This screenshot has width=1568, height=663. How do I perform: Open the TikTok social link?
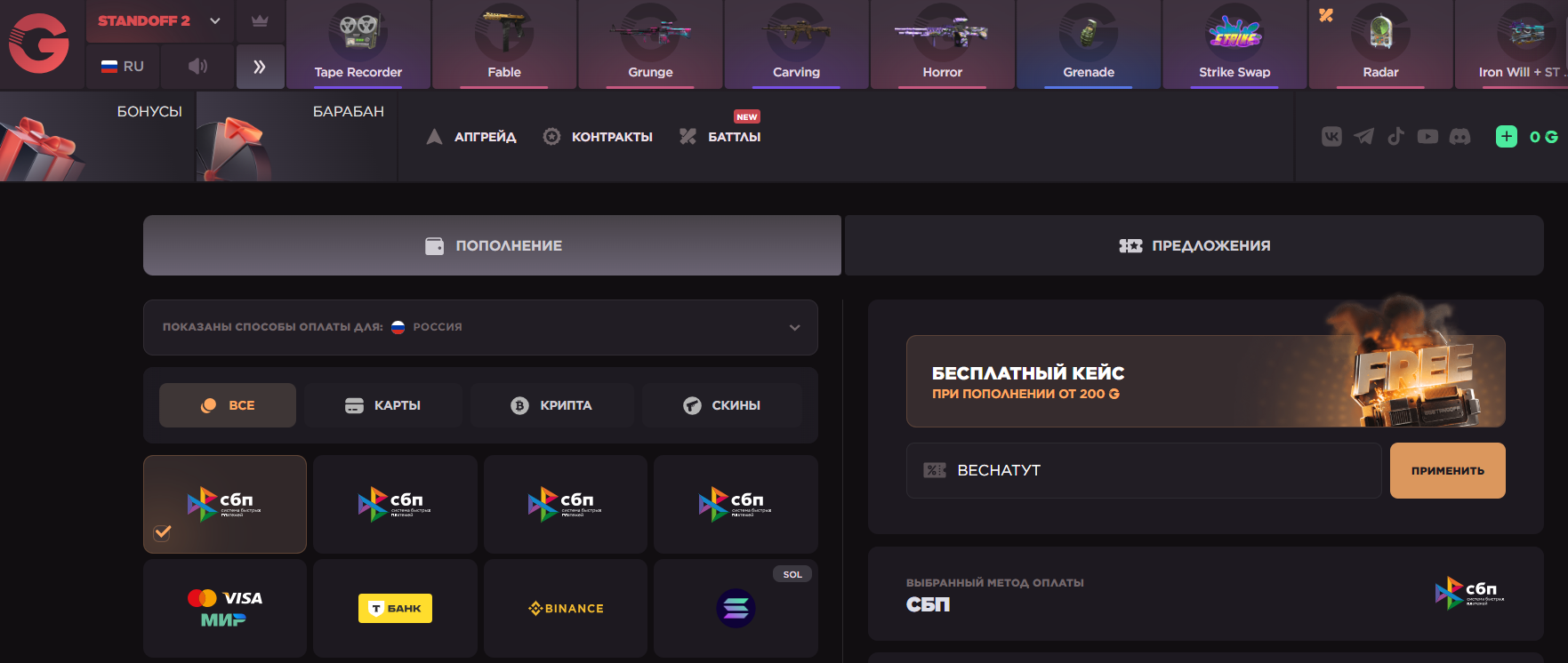coord(1395,136)
